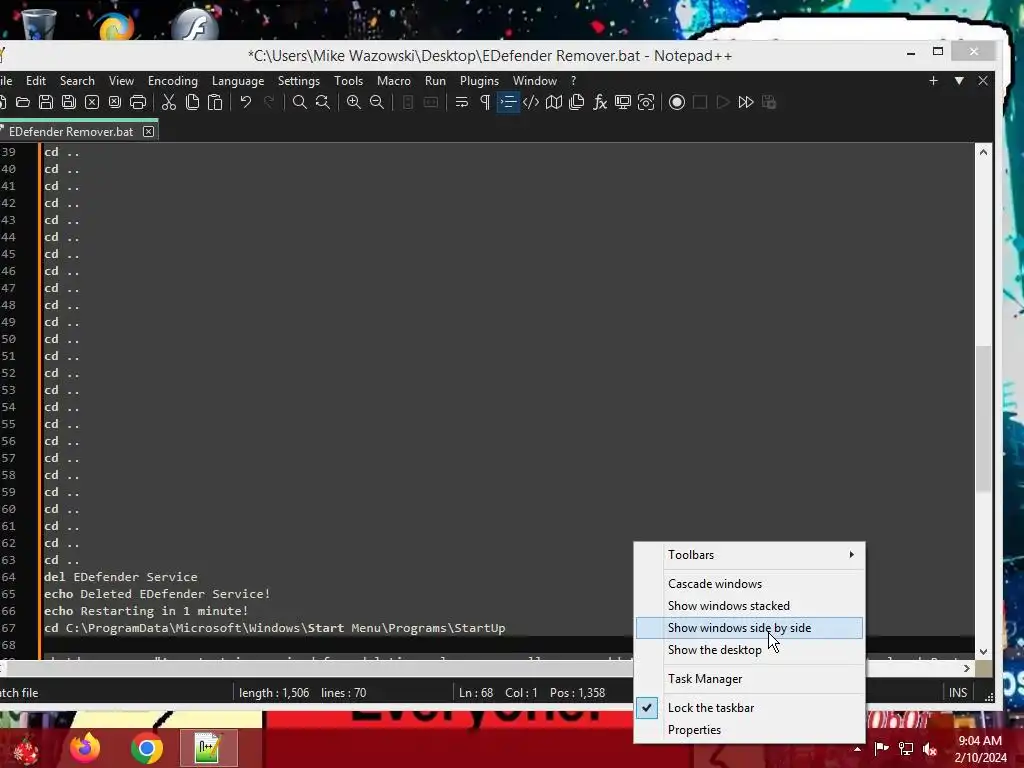Toggle show all characters

point(485,103)
